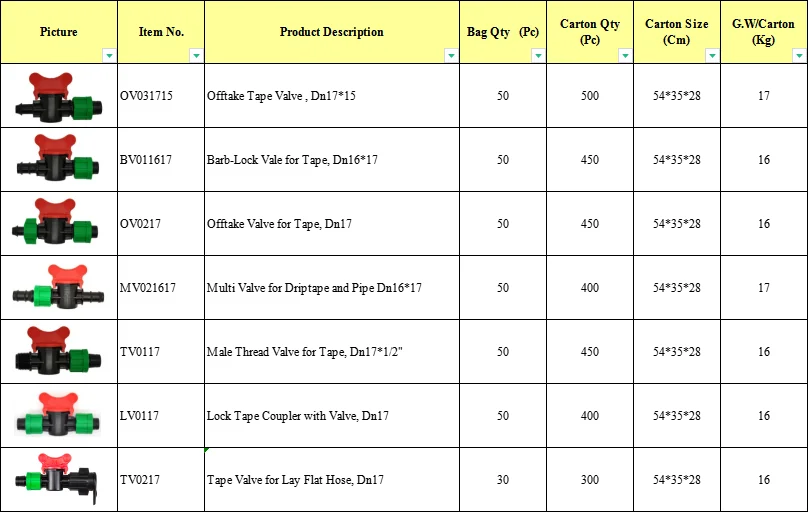Open the Bag Qty filter dropdown

[x=539, y=56]
